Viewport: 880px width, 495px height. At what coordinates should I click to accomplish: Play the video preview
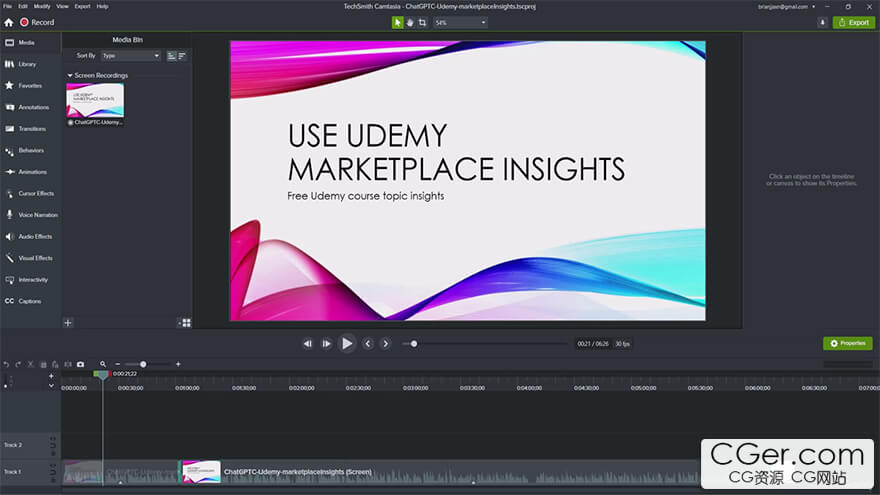[x=347, y=343]
